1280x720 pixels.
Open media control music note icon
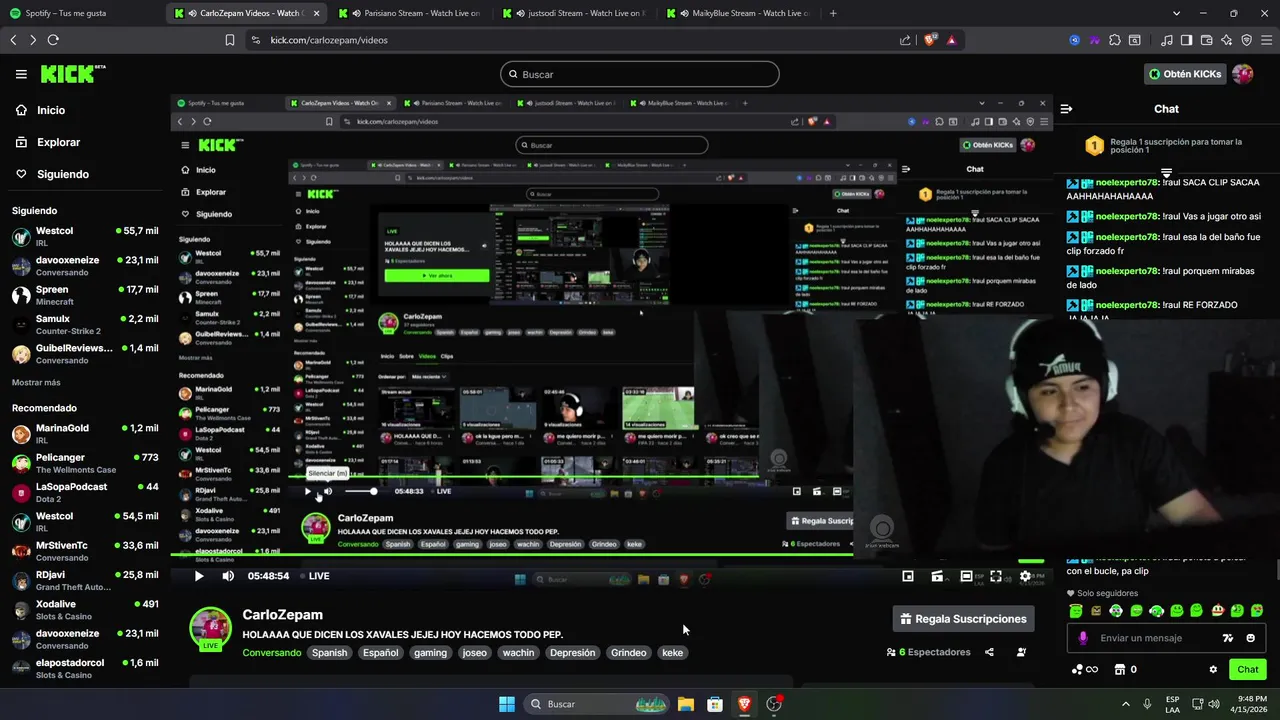click(1167, 40)
